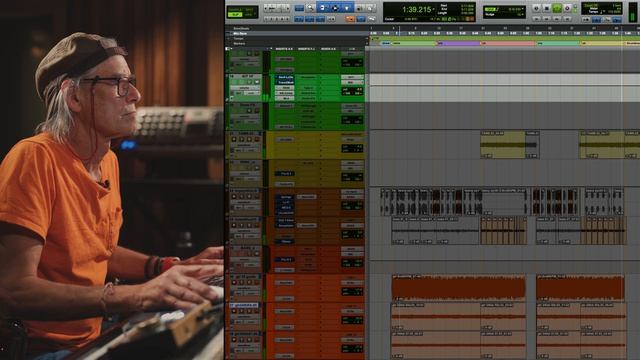
Task: Open the track view selector on upper yellow track
Action: (x=244, y=145)
